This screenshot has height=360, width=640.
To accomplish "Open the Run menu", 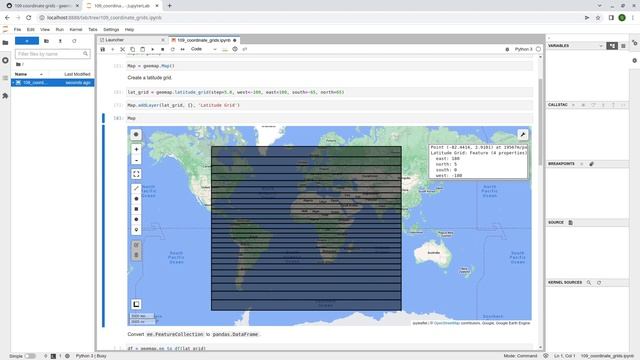I will coord(60,29).
